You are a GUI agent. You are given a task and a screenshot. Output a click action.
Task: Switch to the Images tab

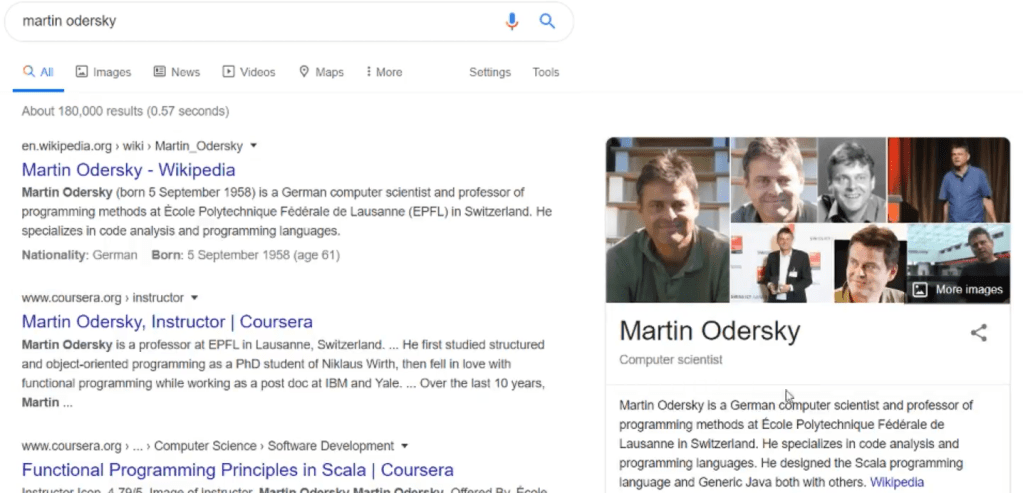pos(103,72)
